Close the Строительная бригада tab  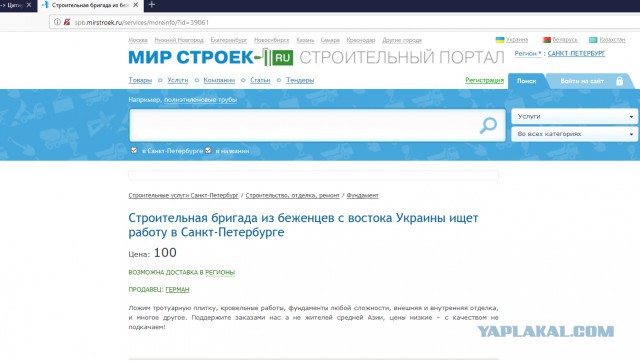[136, 5]
